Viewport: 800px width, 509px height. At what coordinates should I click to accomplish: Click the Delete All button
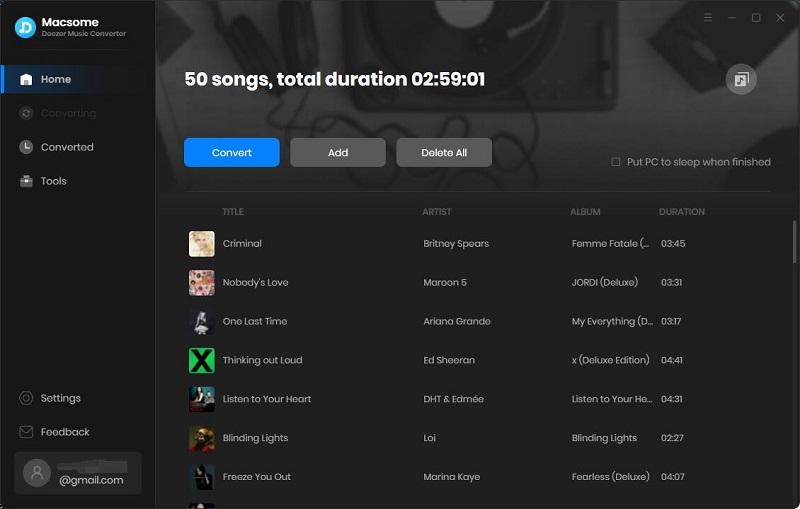point(444,152)
